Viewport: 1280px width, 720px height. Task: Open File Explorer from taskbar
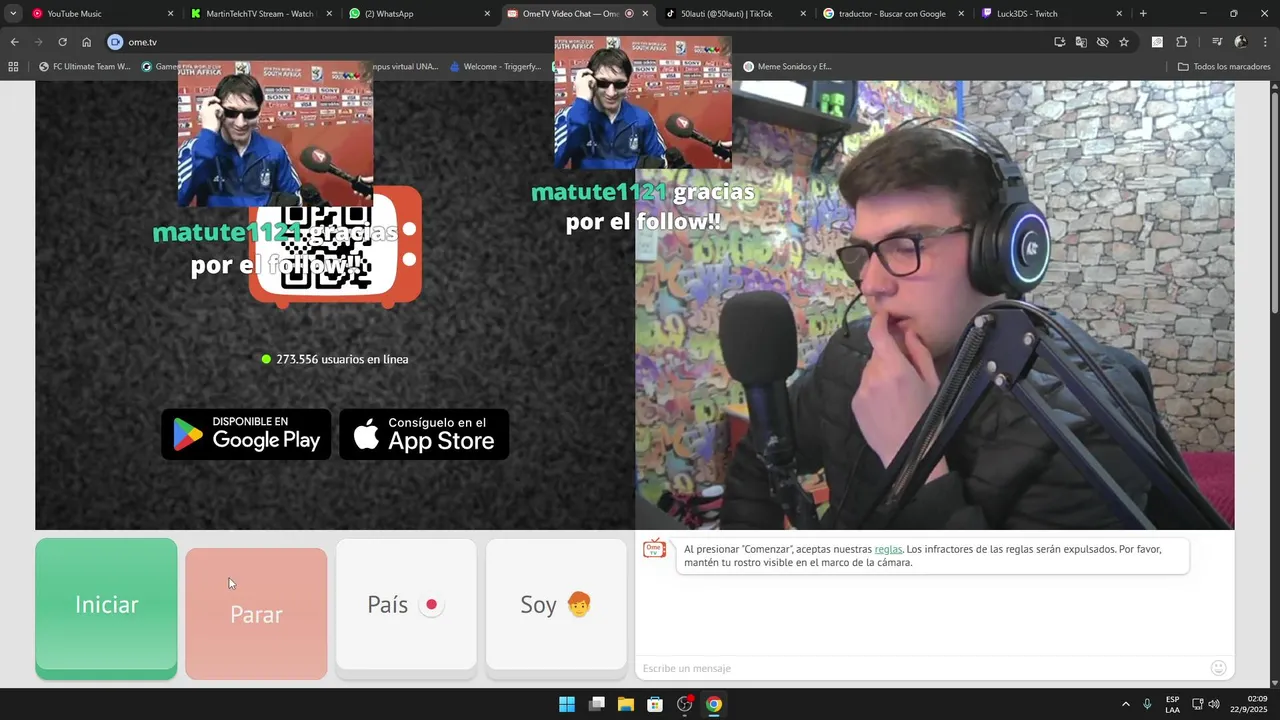pos(626,704)
